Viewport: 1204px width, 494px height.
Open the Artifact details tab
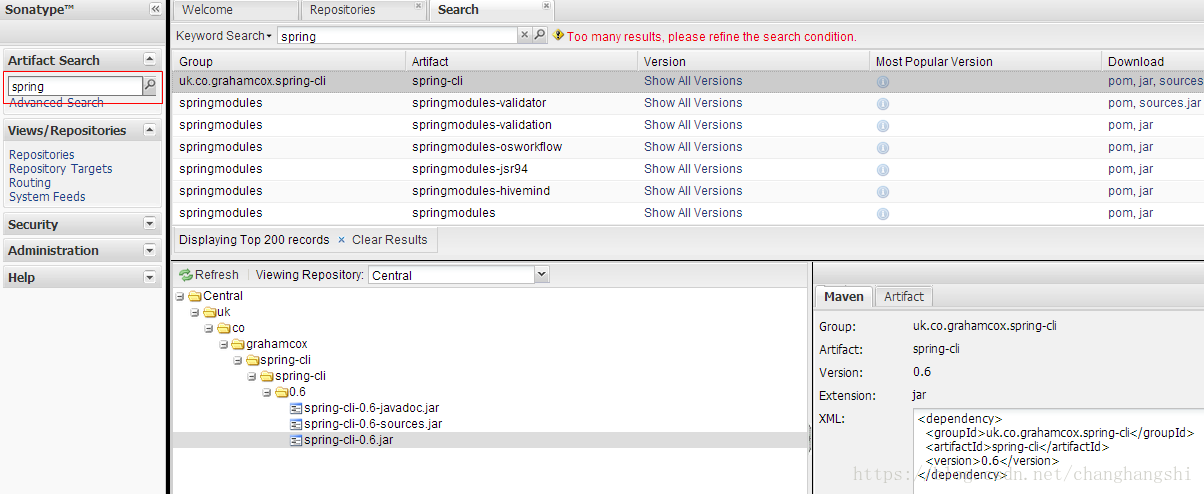tap(904, 297)
